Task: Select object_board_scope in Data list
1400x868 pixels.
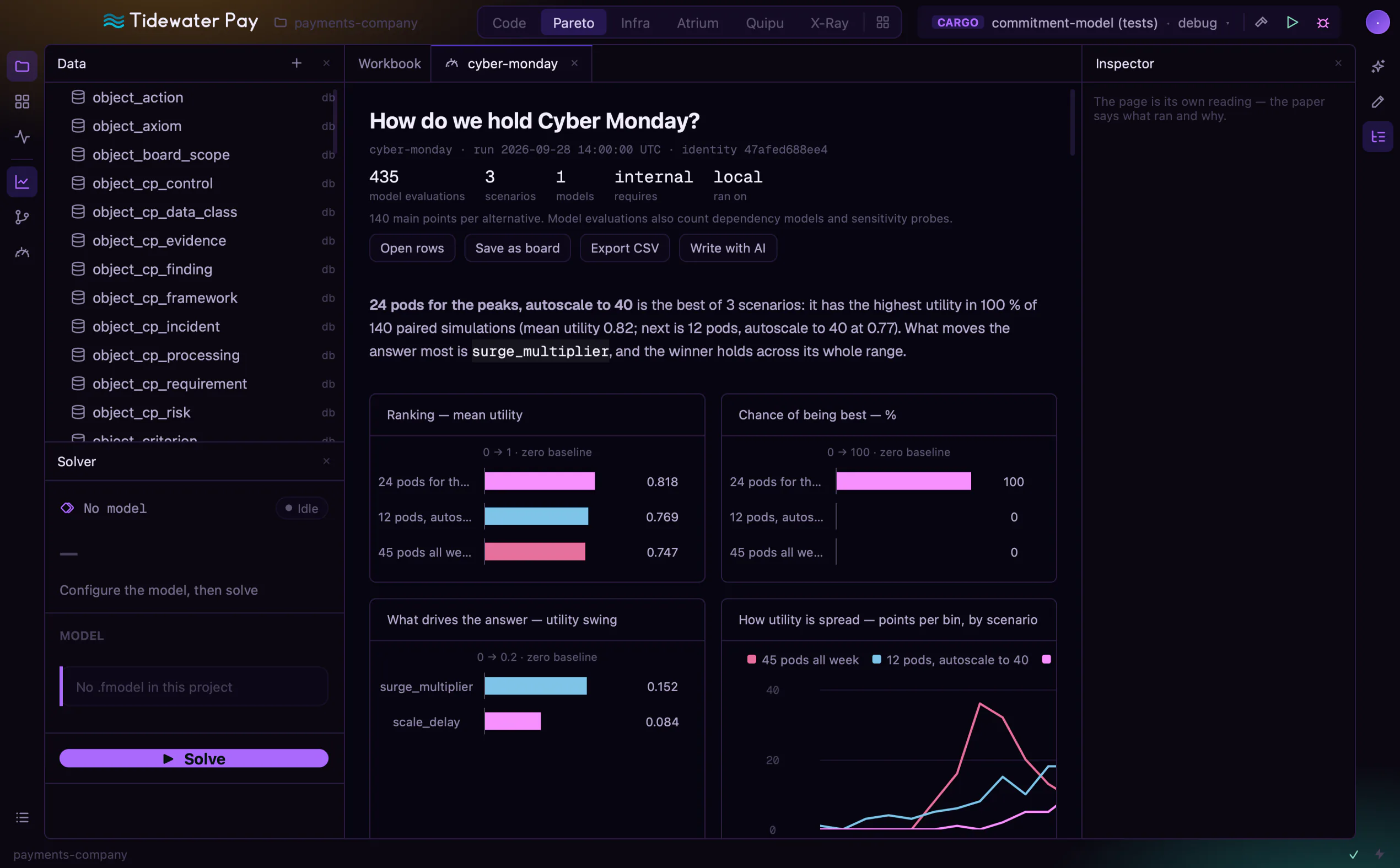Action: [195, 154]
